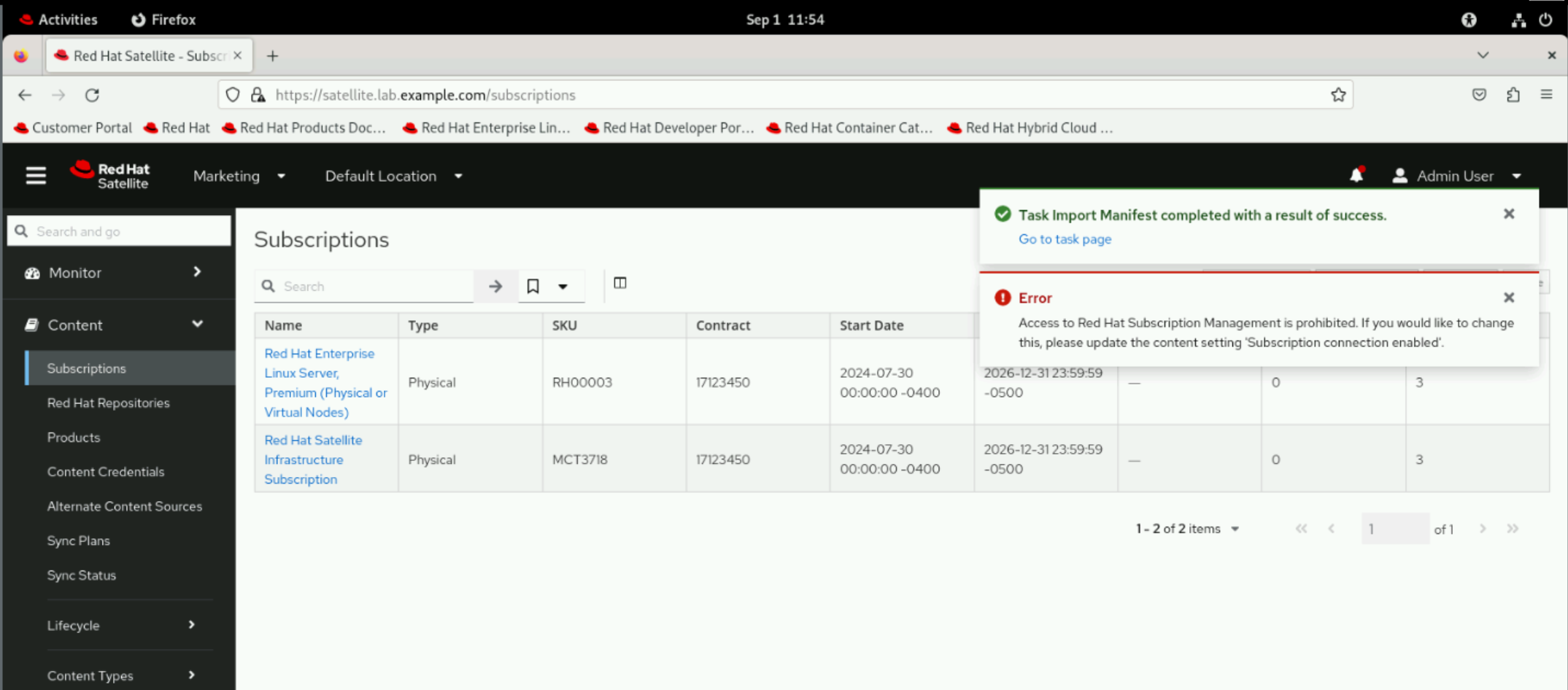
Task: Open the accessibility menu in top bar
Action: (1469, 20)
